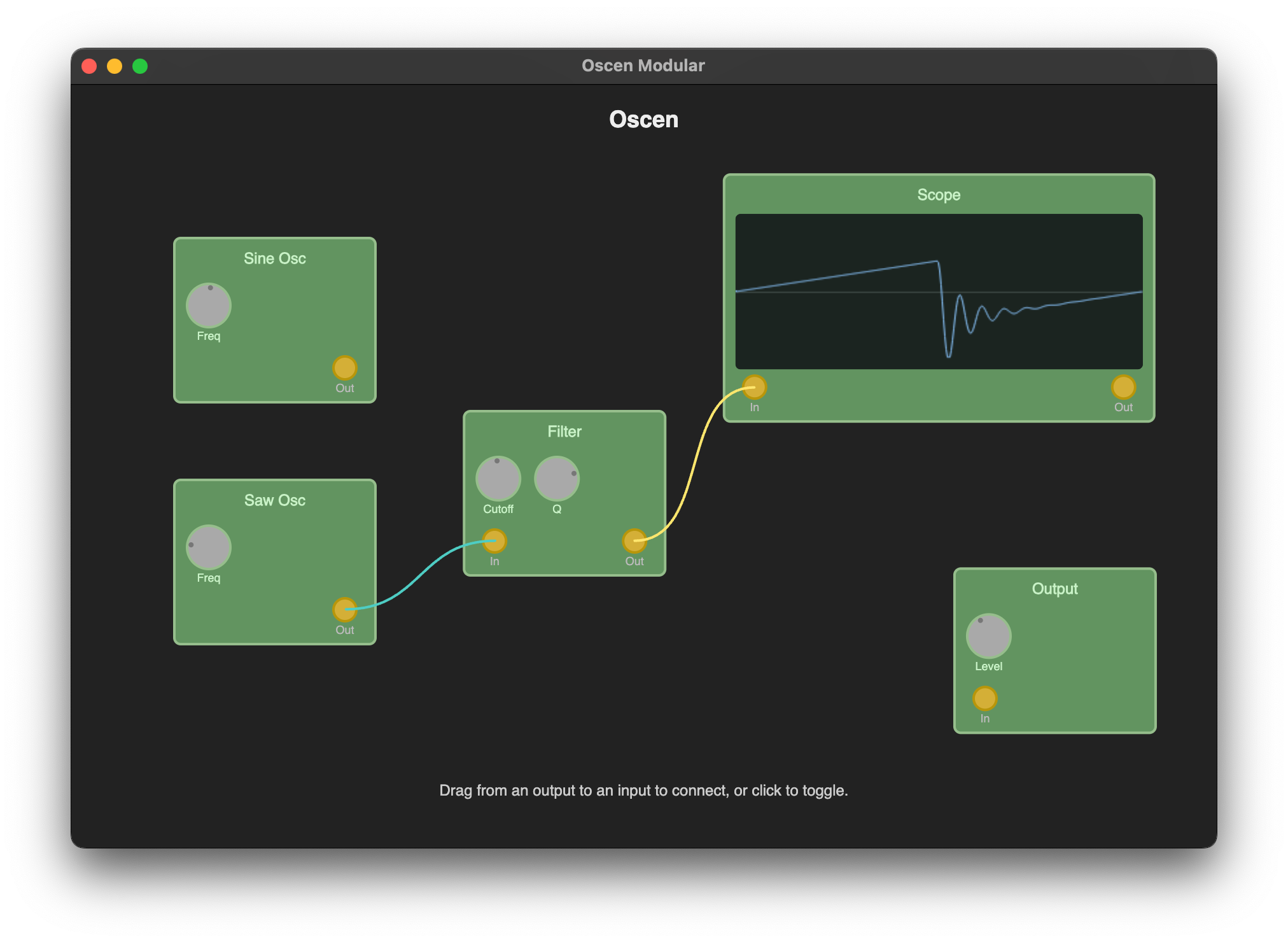Image resolution: width=1288 pixels, height=942 pixels.
Task: Click the Saw Osc Freq knob
Action: click(209, 547)
